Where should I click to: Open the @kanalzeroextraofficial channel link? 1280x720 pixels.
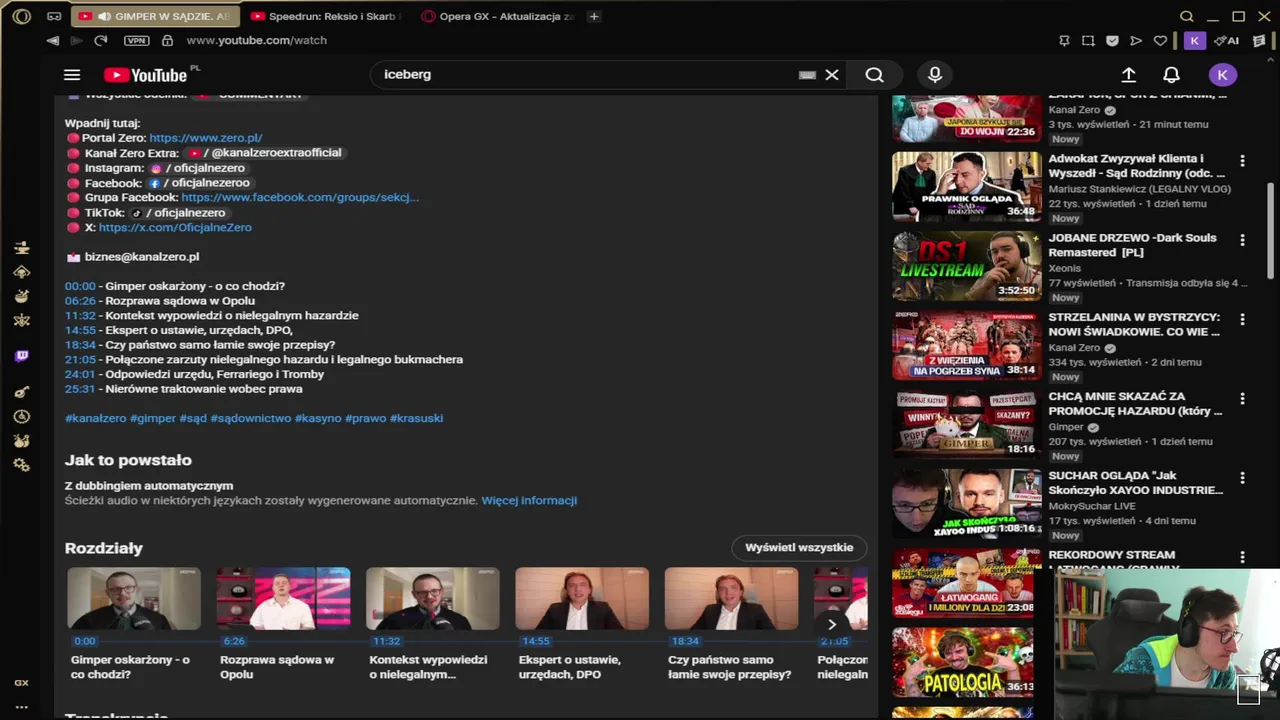(x=264, y=153)
